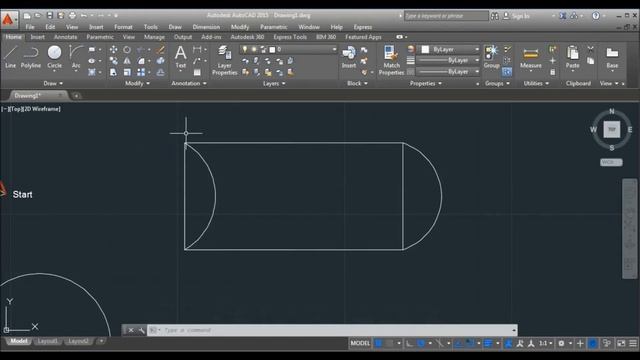The image size is (640, 360).
Task: Add a new drawing tab with plus button
Action: (76, 96)
